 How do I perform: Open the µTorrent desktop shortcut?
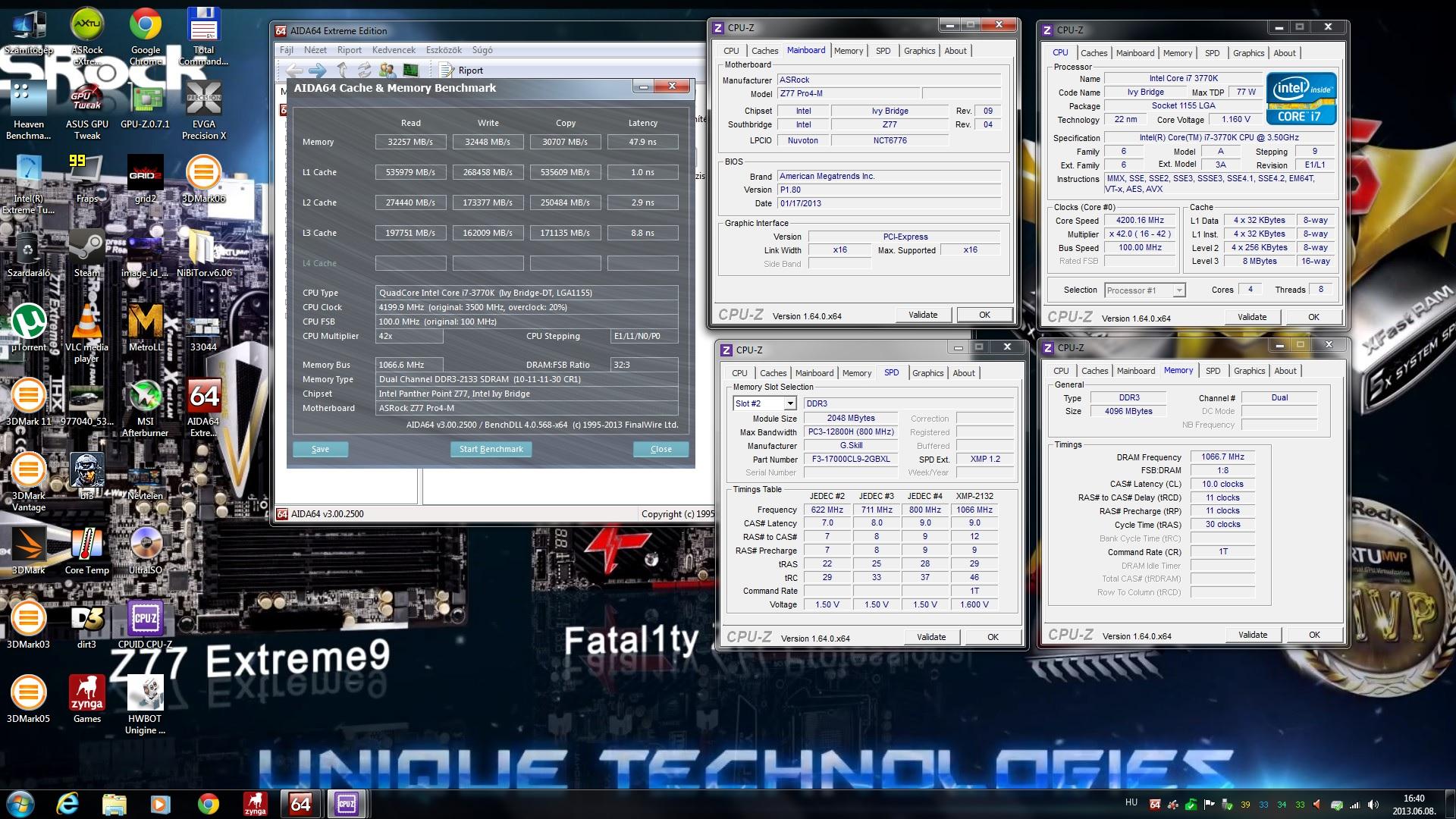[x=28, y=328]
